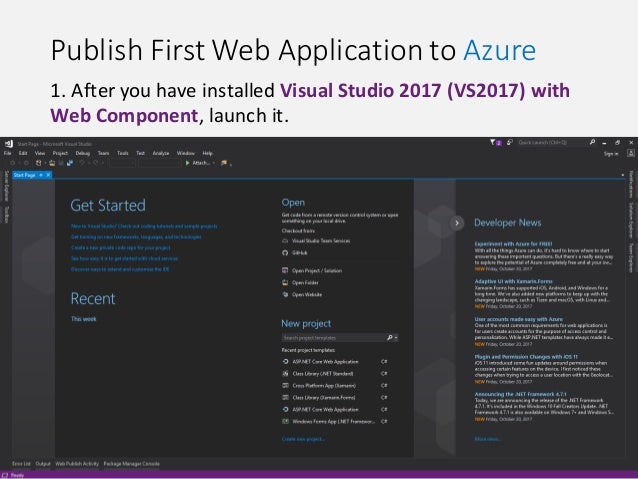Click the Quick Launch search magnifier icon
638x479 pixels.
tap(592, 142)
